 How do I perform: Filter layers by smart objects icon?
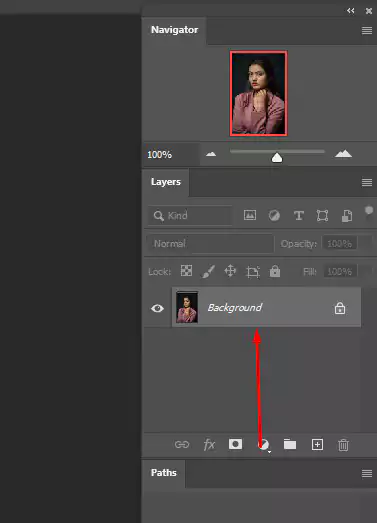pyautogui.click(x=347, y=216)
